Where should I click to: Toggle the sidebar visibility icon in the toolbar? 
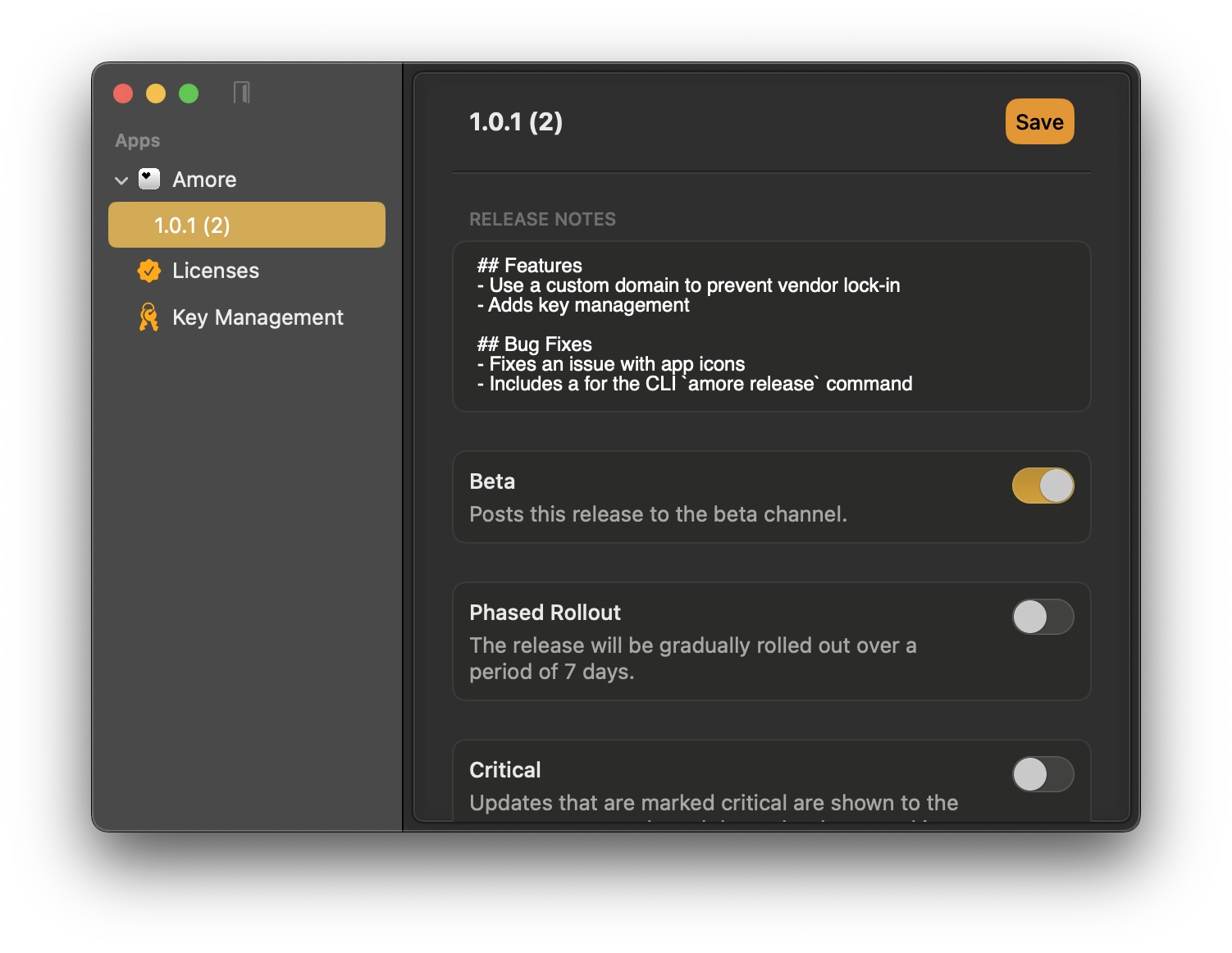coord(242,93)
